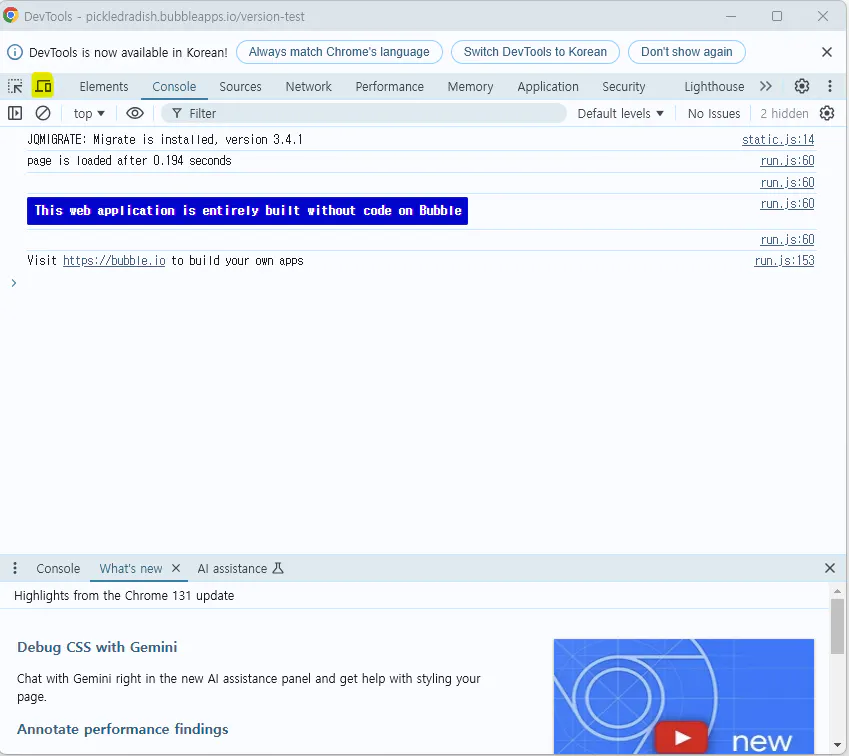Click the JQMIGRATE version log message
849x756 pixels.
[165, 140]
